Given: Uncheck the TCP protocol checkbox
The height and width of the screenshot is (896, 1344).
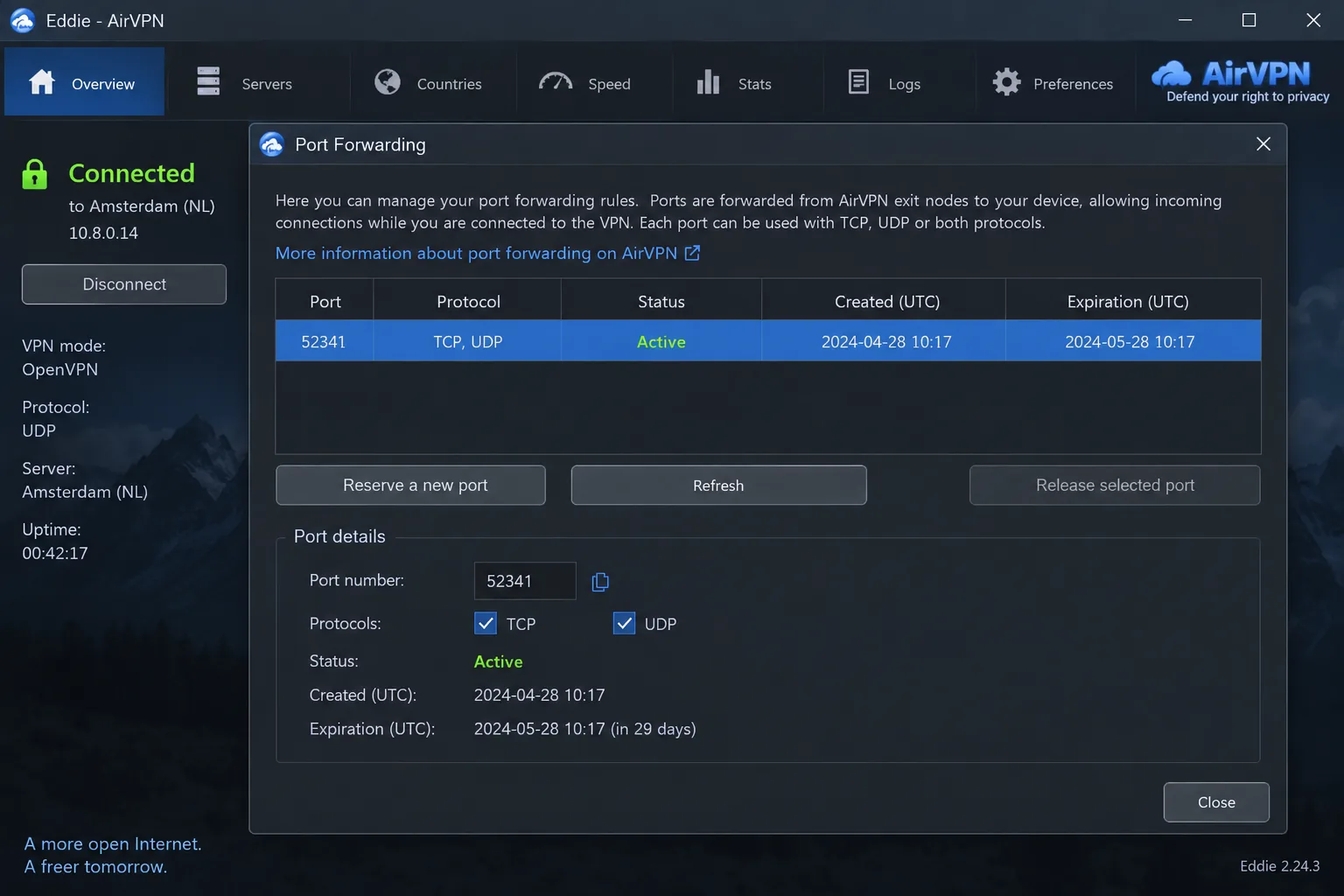Looking at the screenshot, I should (x=486, y=623).
